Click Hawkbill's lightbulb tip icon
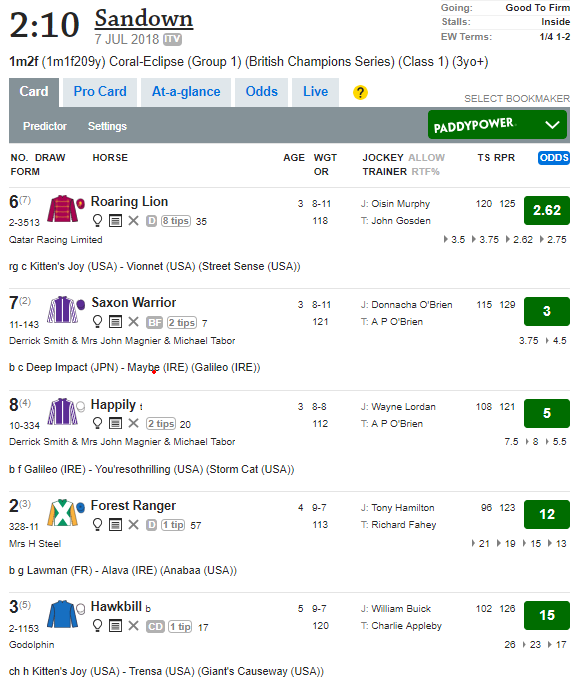The image size is (580, 694). (x=97, y=626)
